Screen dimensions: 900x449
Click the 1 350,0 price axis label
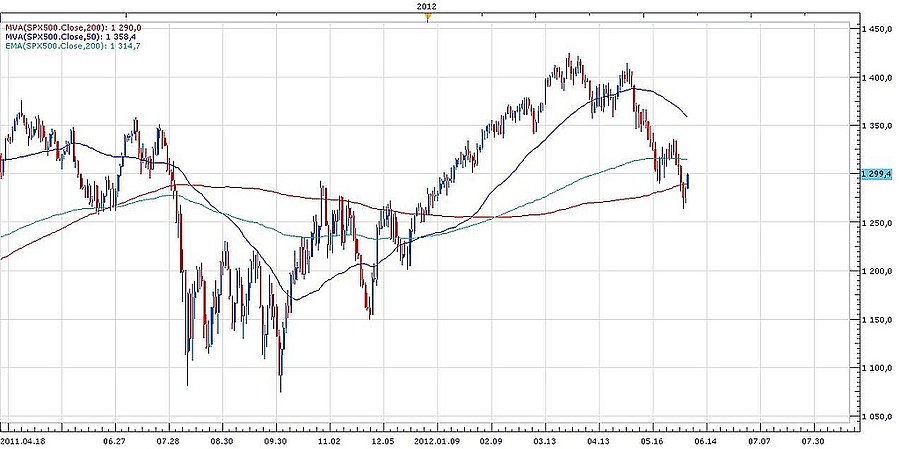[x=877, y=126]
